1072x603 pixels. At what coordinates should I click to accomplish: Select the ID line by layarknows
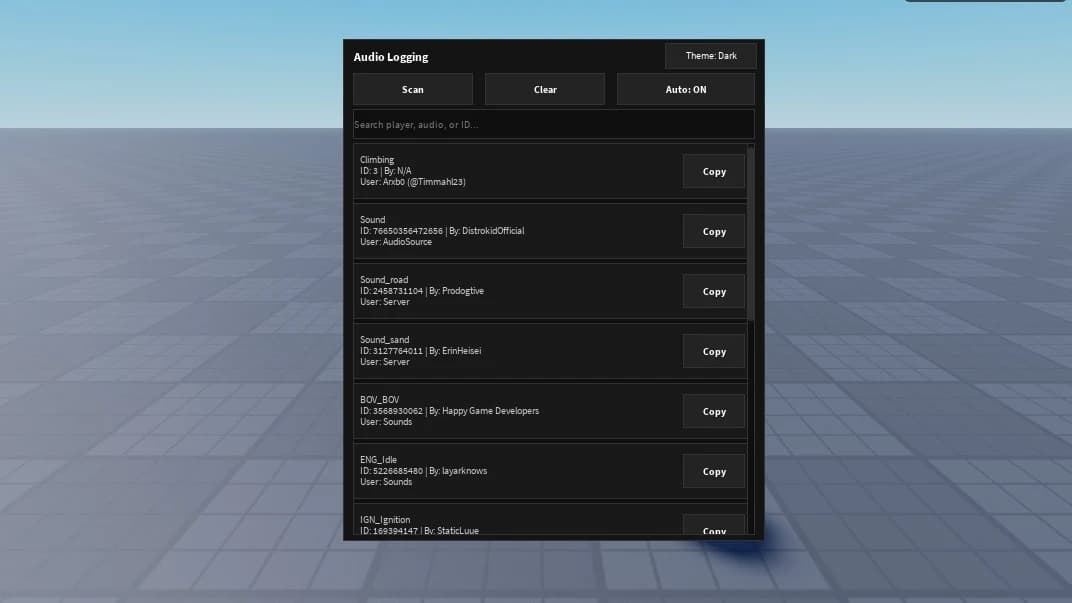coord(423,471)
